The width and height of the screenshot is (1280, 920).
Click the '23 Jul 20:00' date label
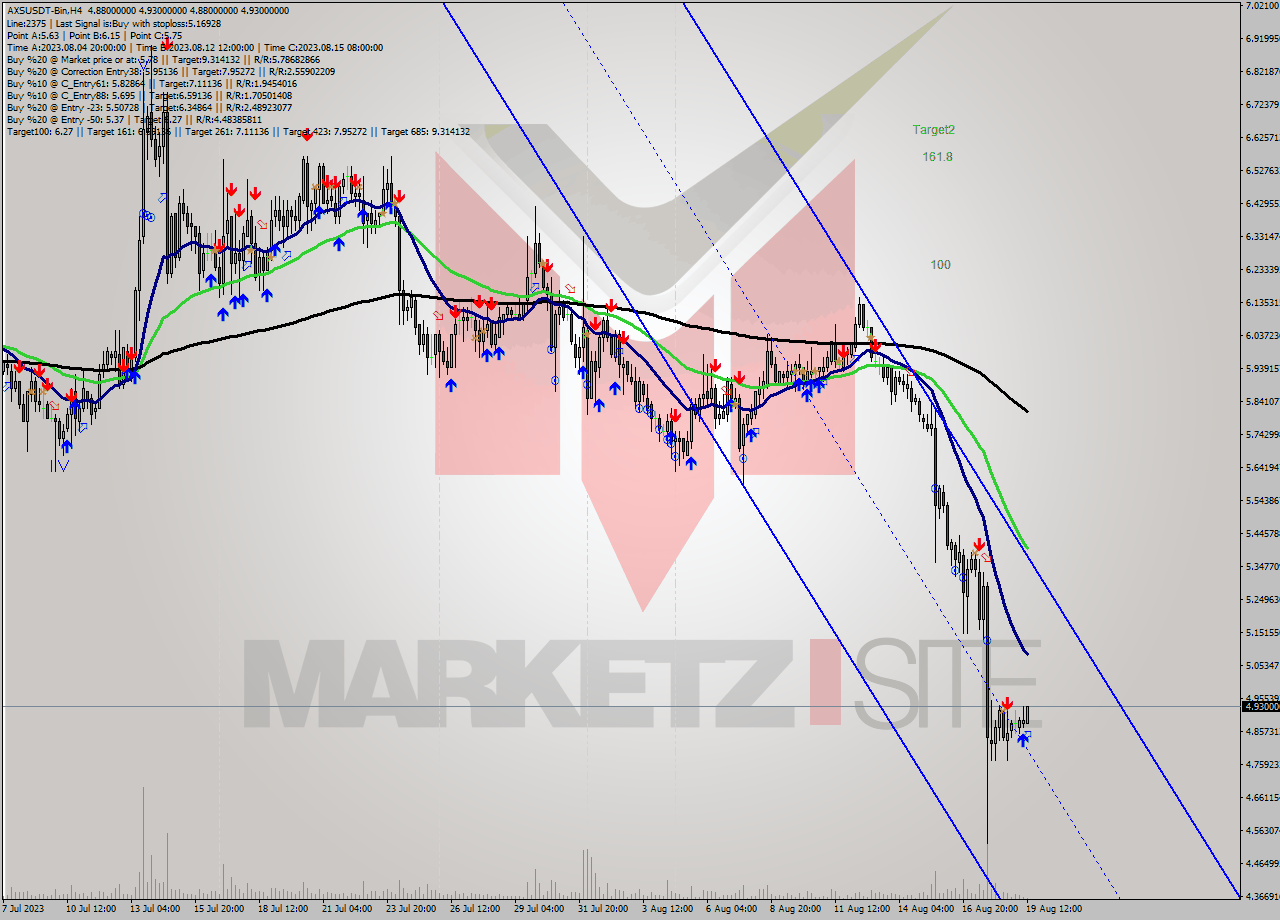[x=410, y=909]
